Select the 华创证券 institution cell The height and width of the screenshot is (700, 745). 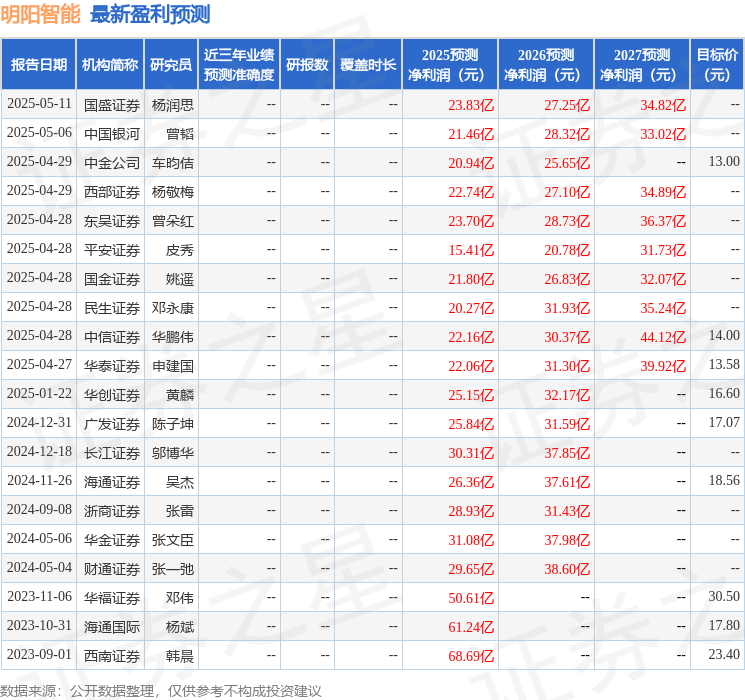[x=112, y=395]
